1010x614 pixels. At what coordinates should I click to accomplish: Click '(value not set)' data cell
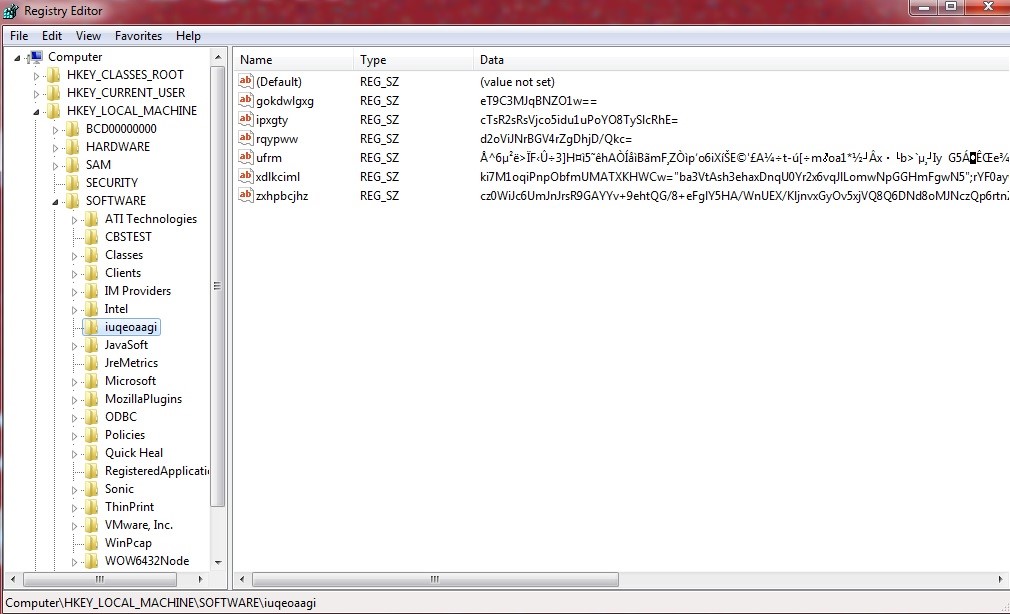coord(517,82)
